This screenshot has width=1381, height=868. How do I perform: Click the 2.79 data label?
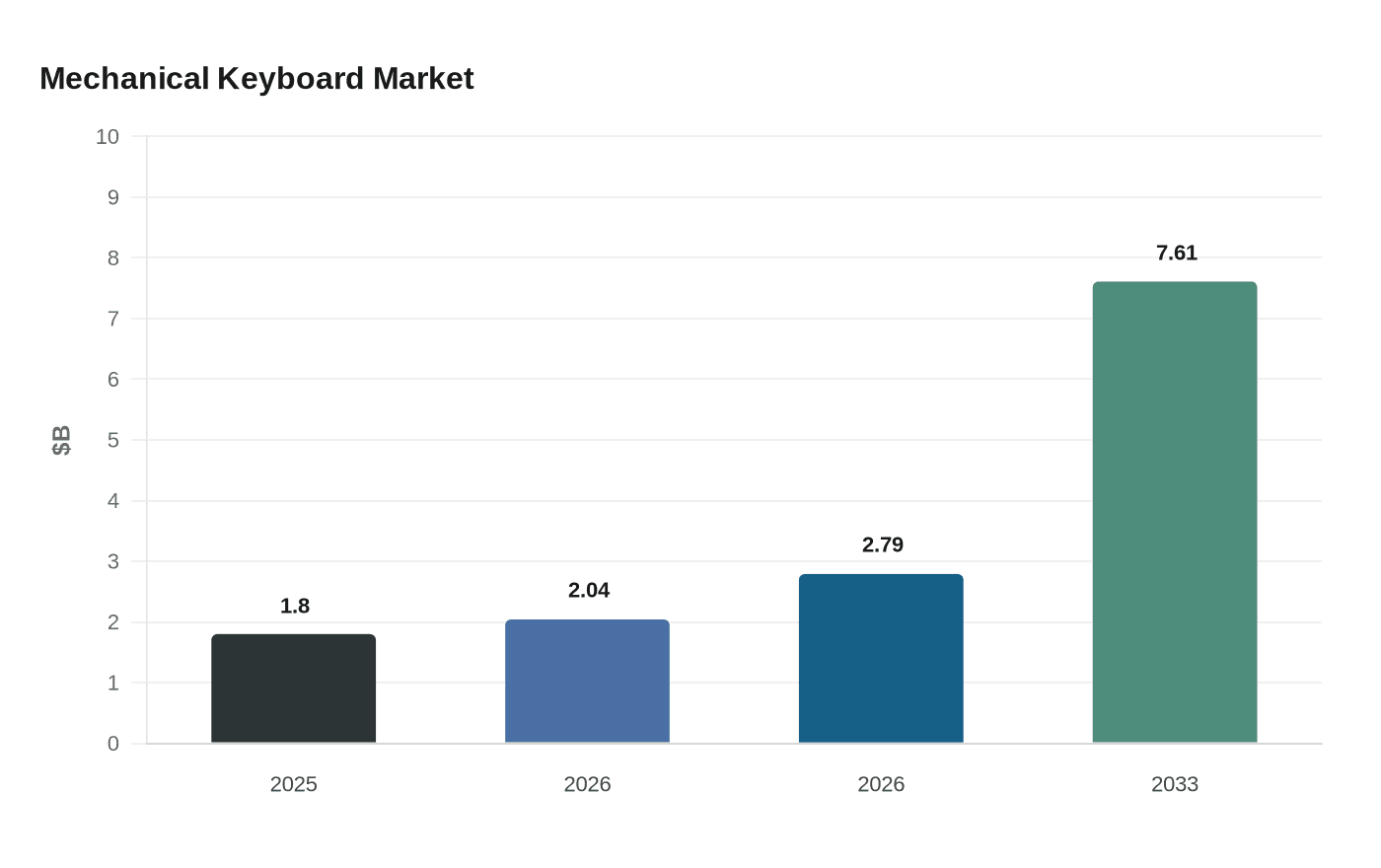pyautogui.click(x=883, y=545)
